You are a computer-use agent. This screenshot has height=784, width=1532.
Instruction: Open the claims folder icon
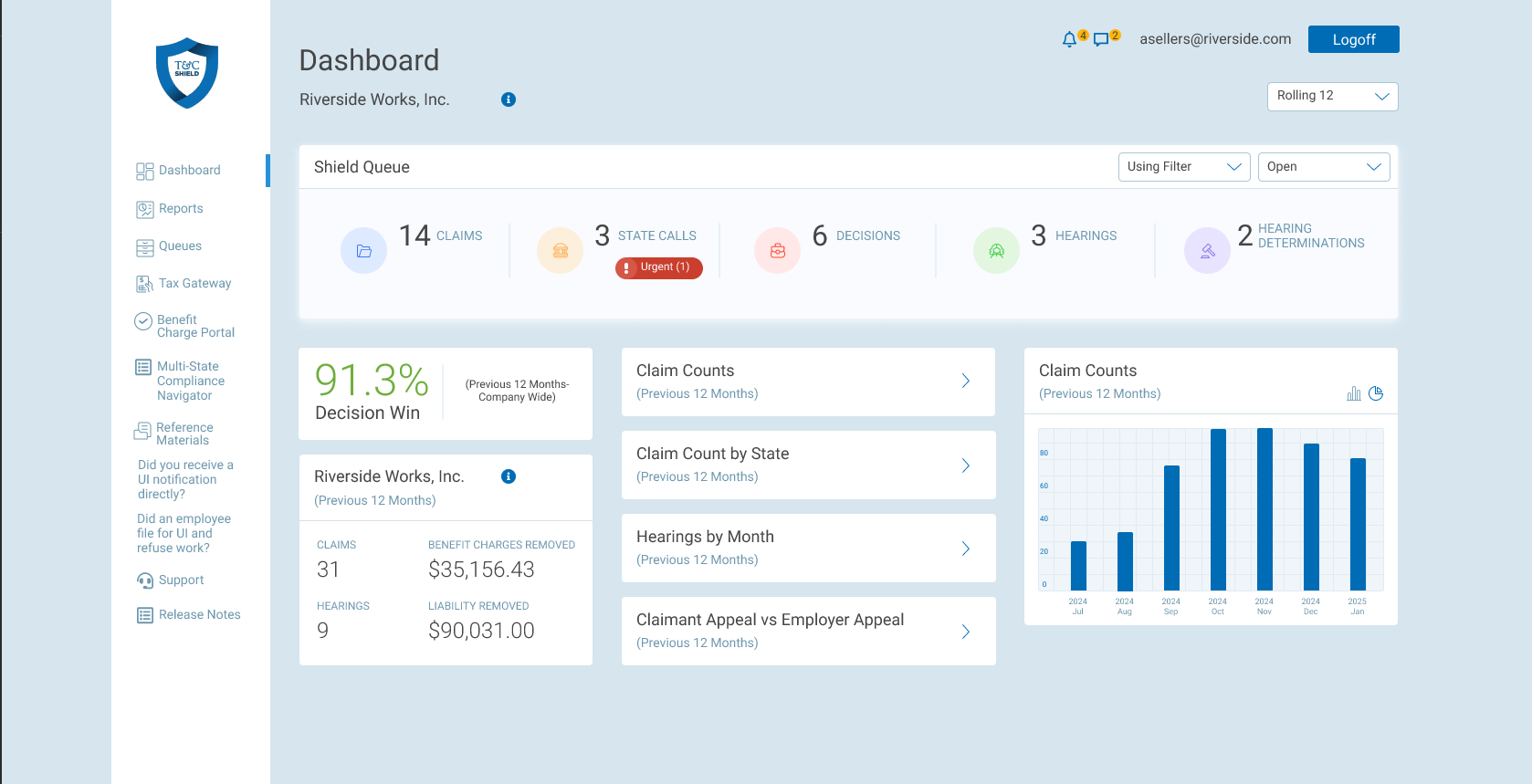coord(363,250)
